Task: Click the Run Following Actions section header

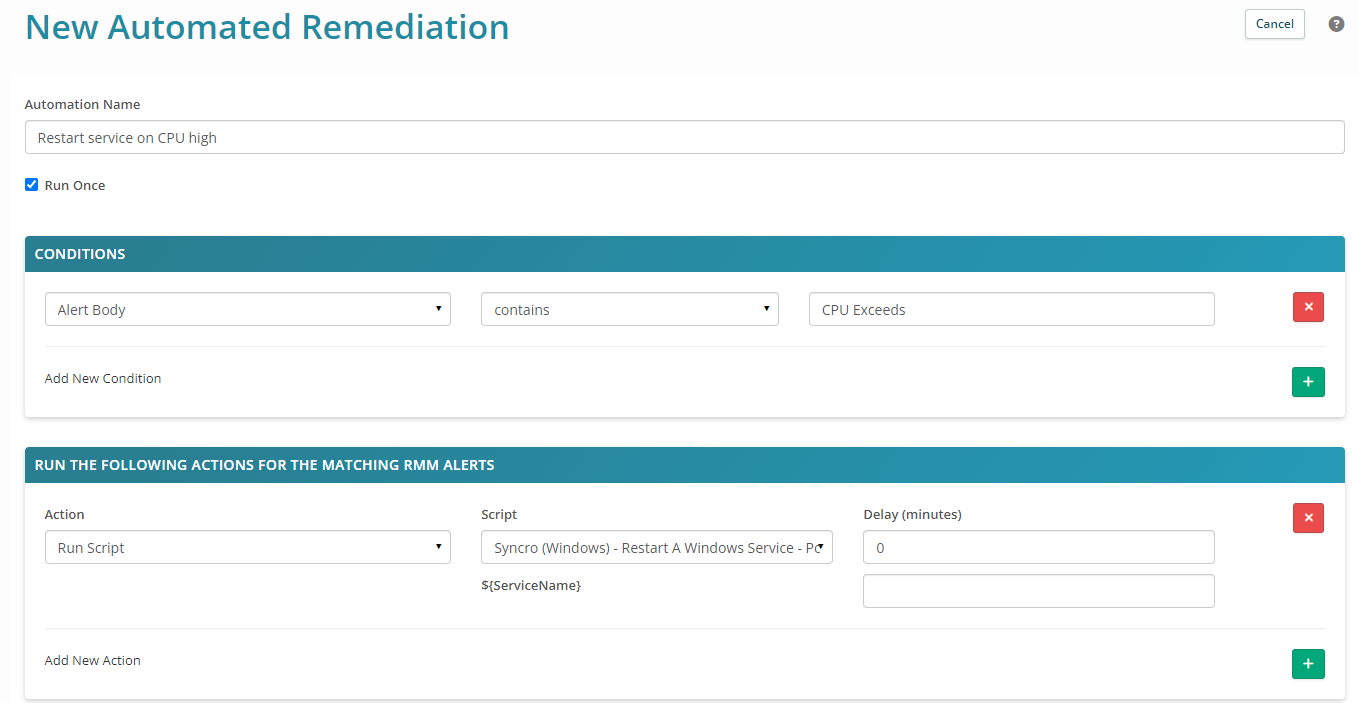Action: pos(264,465)
